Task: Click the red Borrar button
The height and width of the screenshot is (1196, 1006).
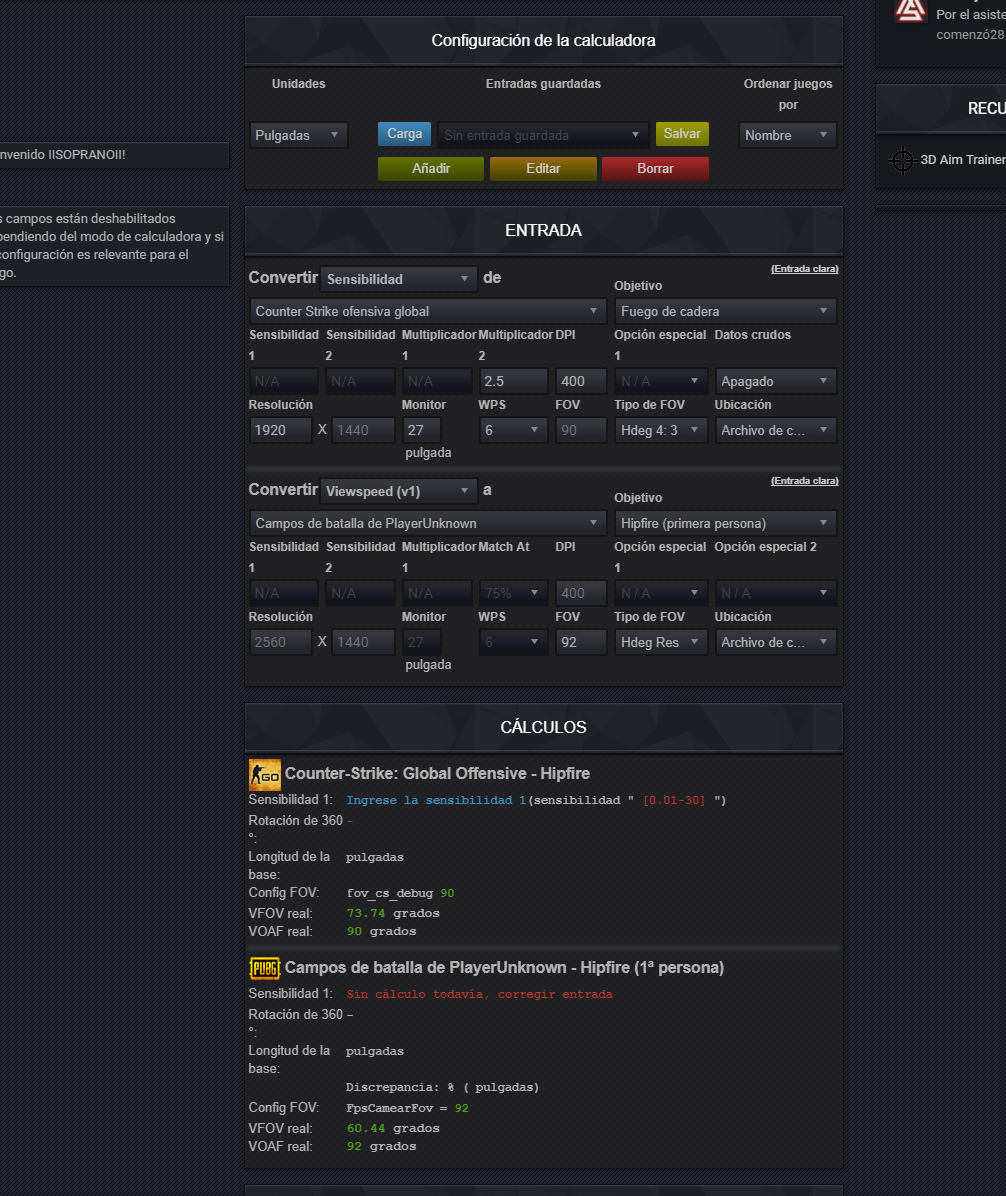Action: pos(655,169)
